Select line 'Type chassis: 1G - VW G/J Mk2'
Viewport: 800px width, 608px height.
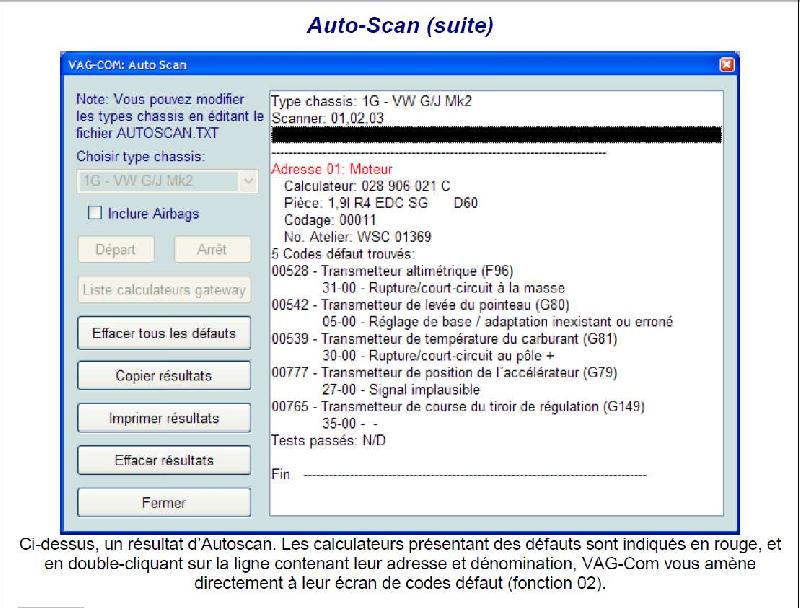(371, 101)
